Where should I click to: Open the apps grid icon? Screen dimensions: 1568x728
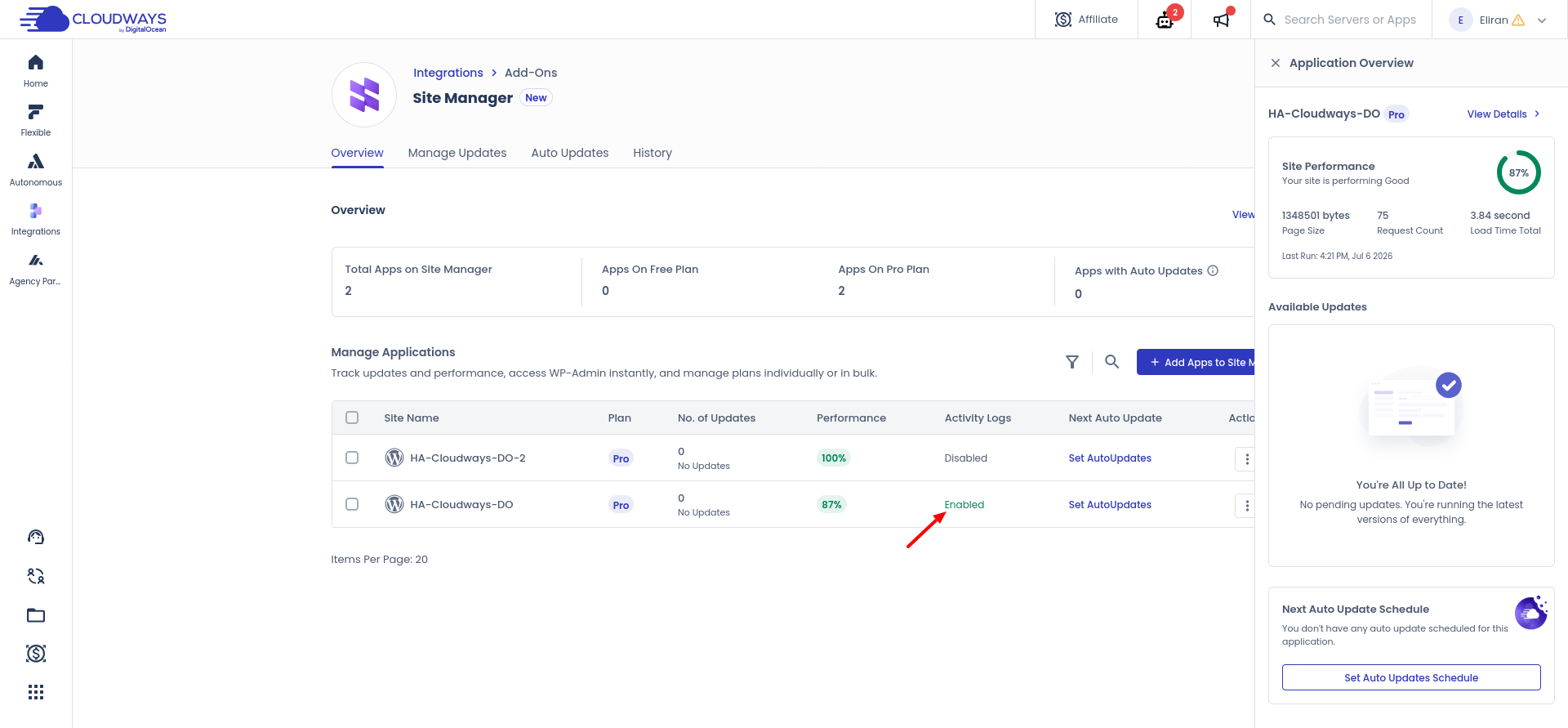(x=36, y=692)
